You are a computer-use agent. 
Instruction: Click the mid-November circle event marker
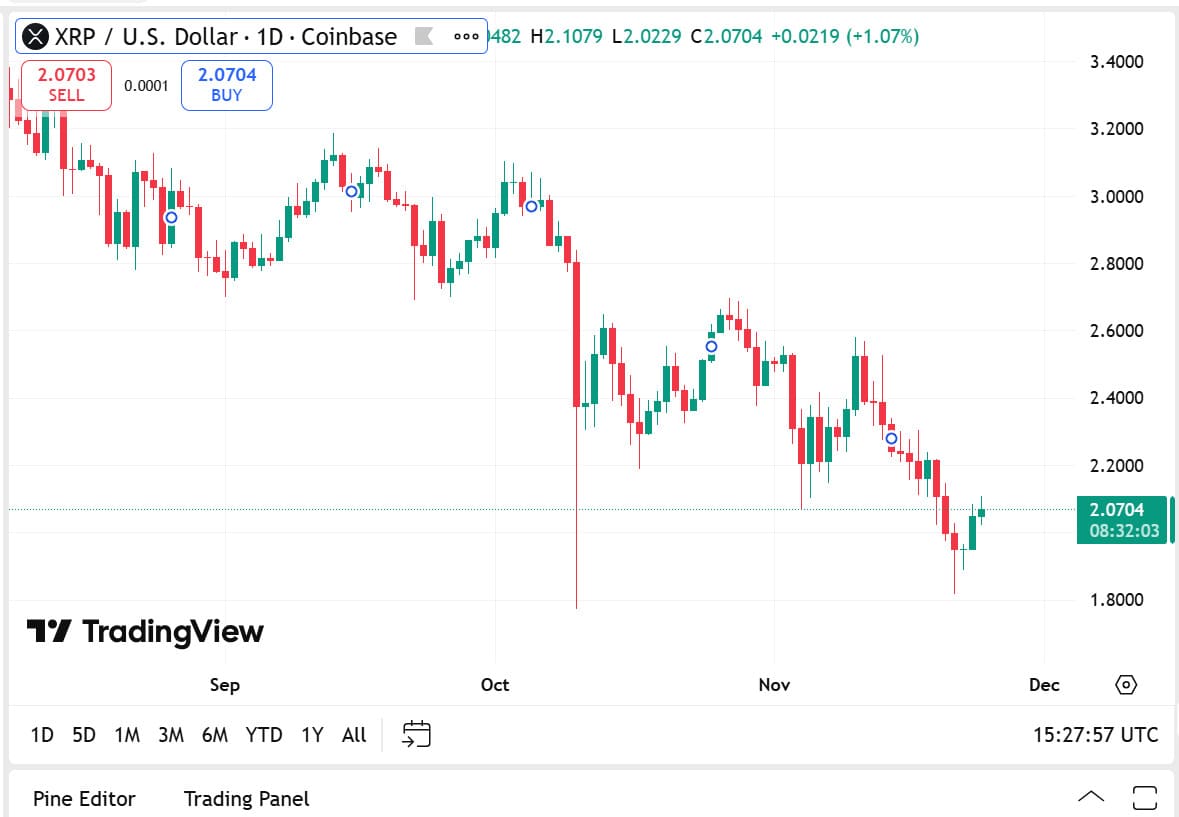pyautogui.click(x=891, y=438)
